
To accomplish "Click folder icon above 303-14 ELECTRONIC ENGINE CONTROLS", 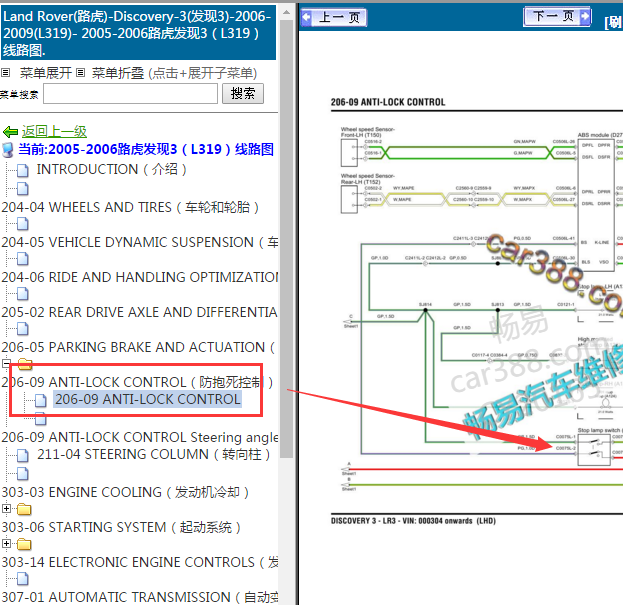I will tap(24, 544).
